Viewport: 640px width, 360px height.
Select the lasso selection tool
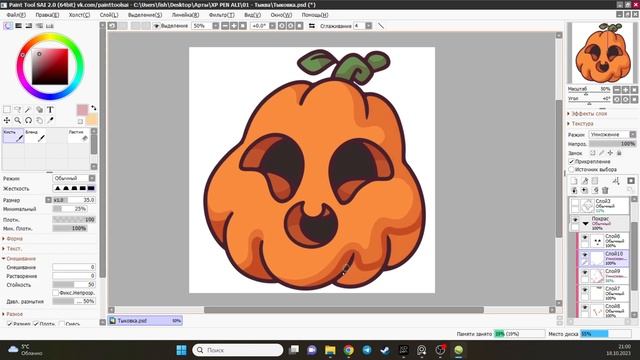(x=18, y=109)
